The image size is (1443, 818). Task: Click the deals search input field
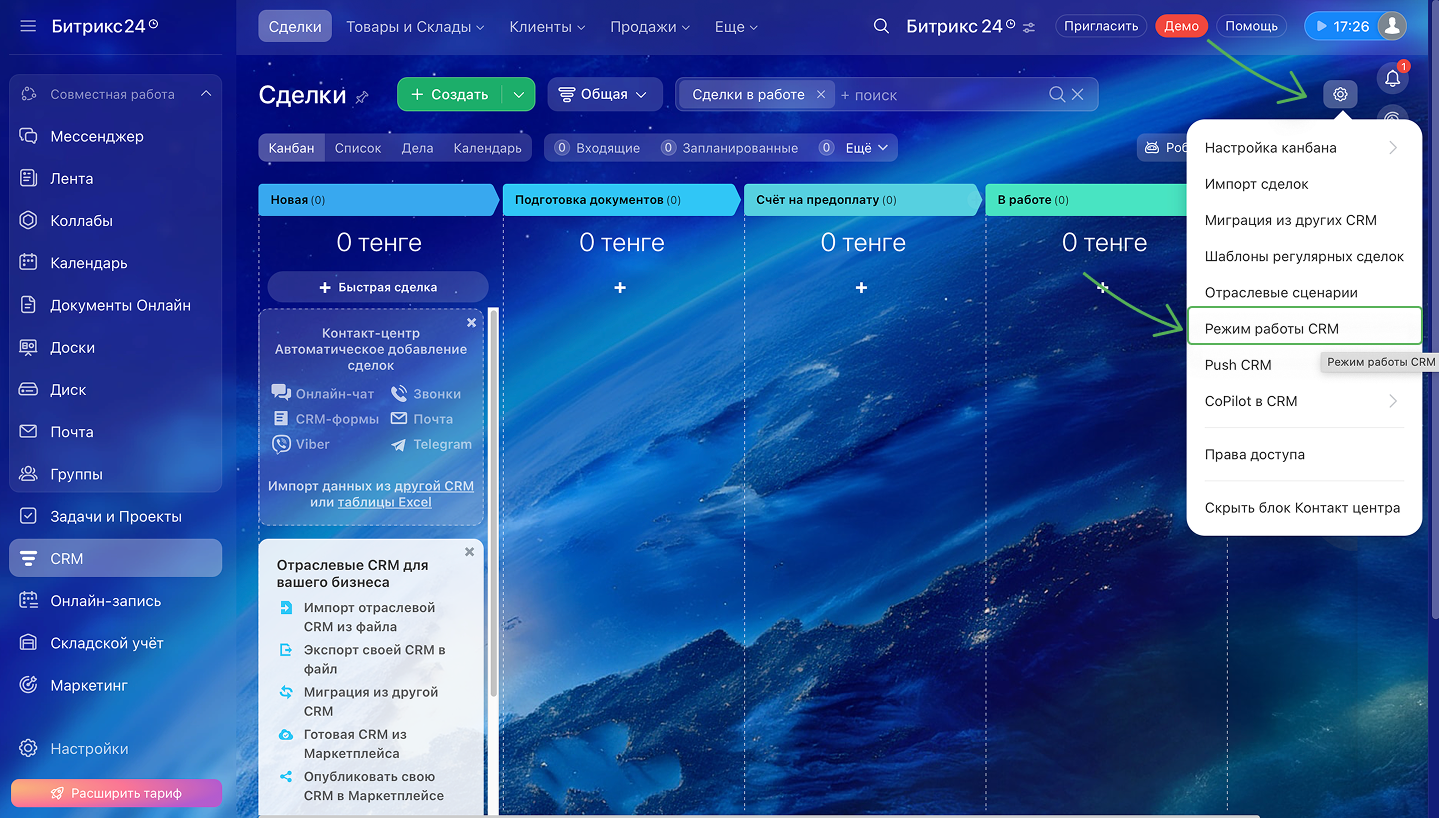(938, 95)
